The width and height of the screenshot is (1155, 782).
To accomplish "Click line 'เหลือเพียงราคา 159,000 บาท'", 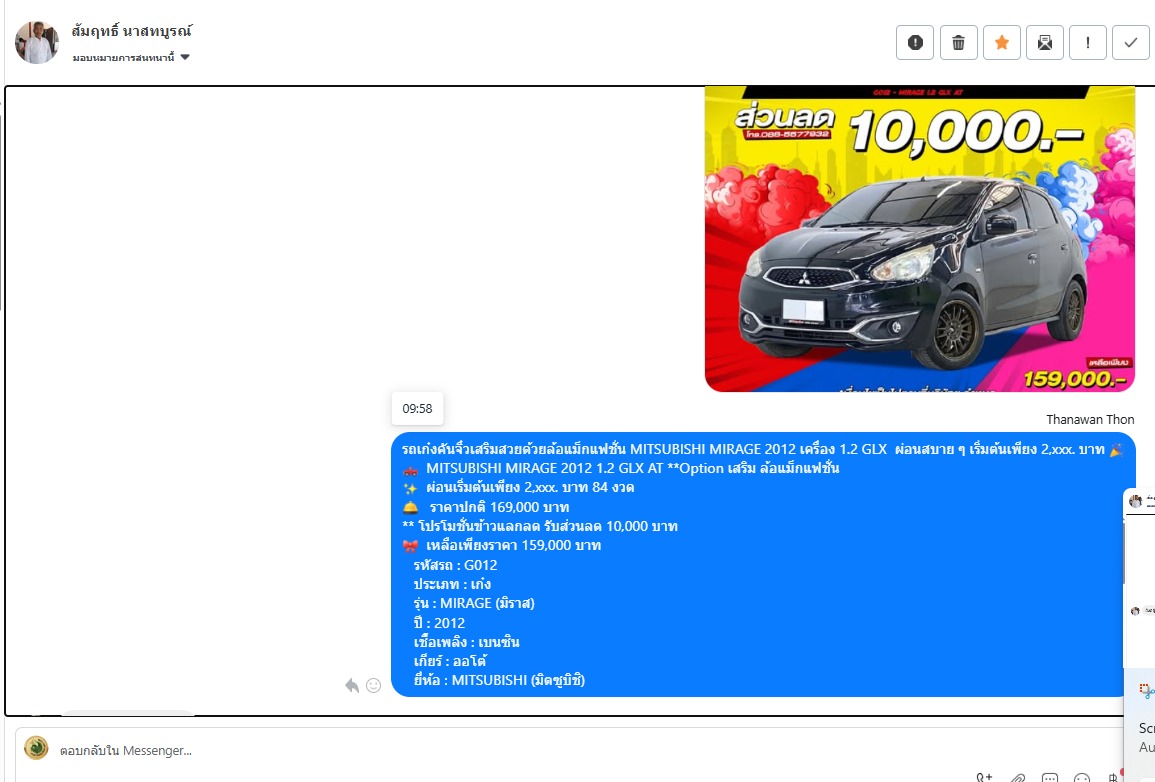I will click(x=513, y=546).
